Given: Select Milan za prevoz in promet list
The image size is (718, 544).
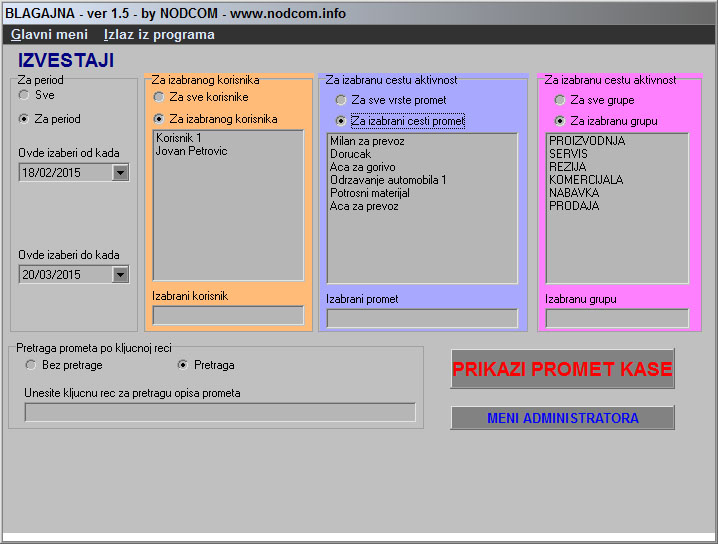Looking at the screenshot, I should point(422,141).
